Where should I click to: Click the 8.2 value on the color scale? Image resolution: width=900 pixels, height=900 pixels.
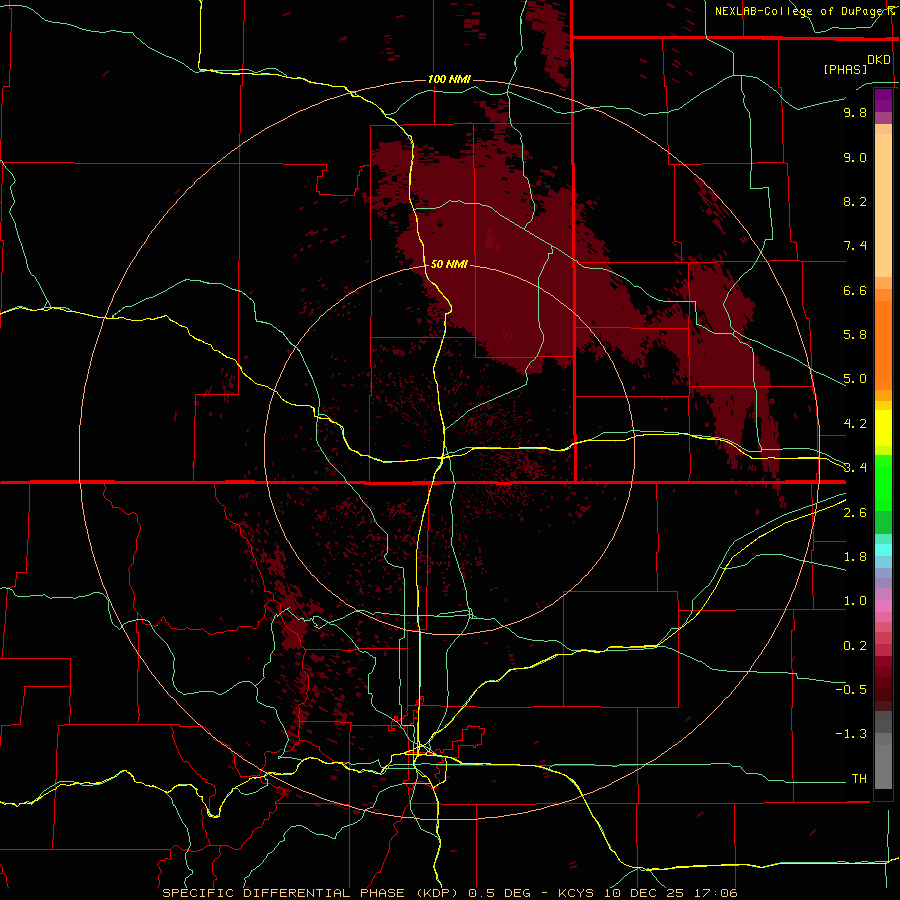pos(855,201)
